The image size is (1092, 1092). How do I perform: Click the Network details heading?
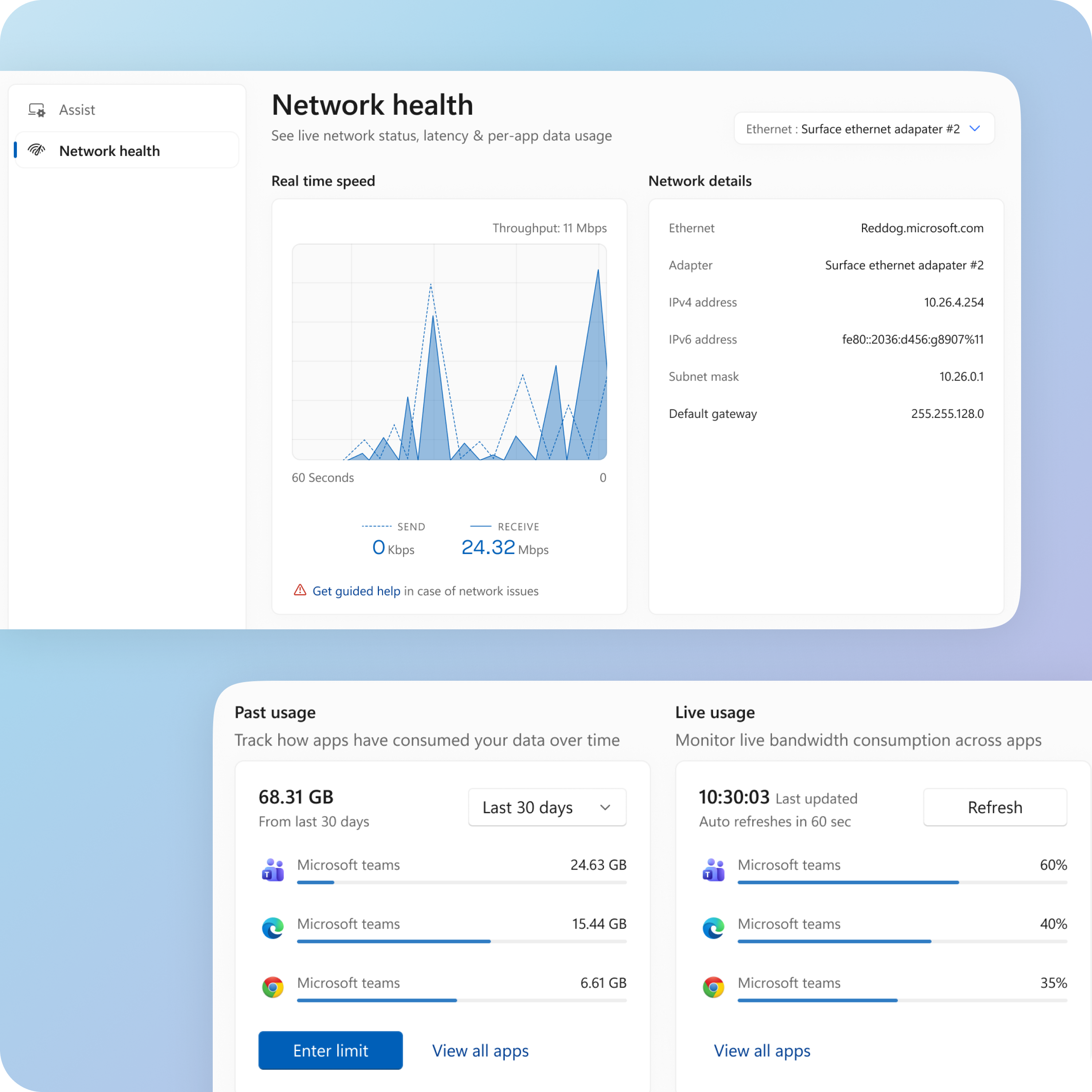click(700, 181)
